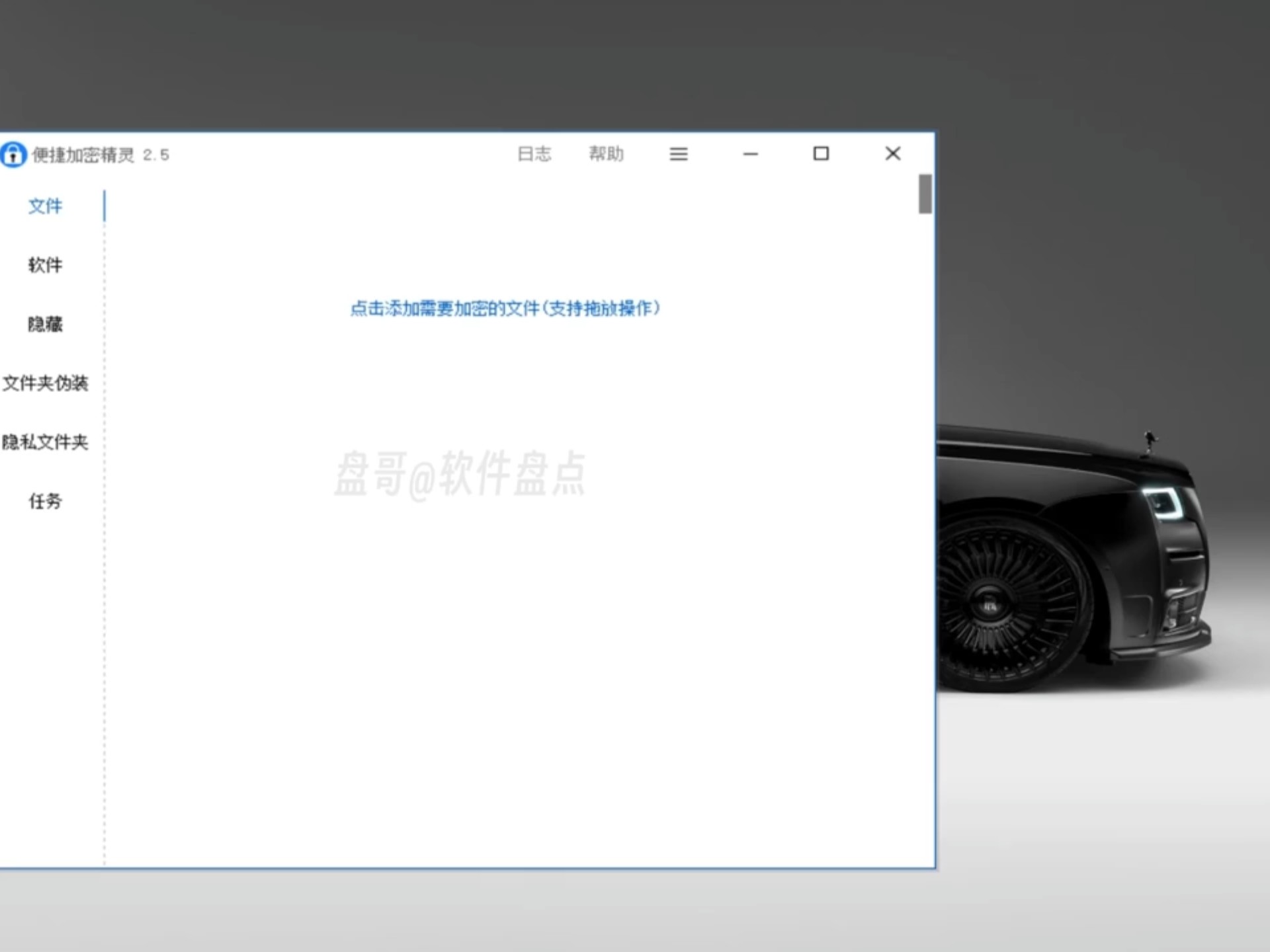This screenshot has width=1270, height=952.
Task: Go to the 任务 tab
Action: point(46,501)
